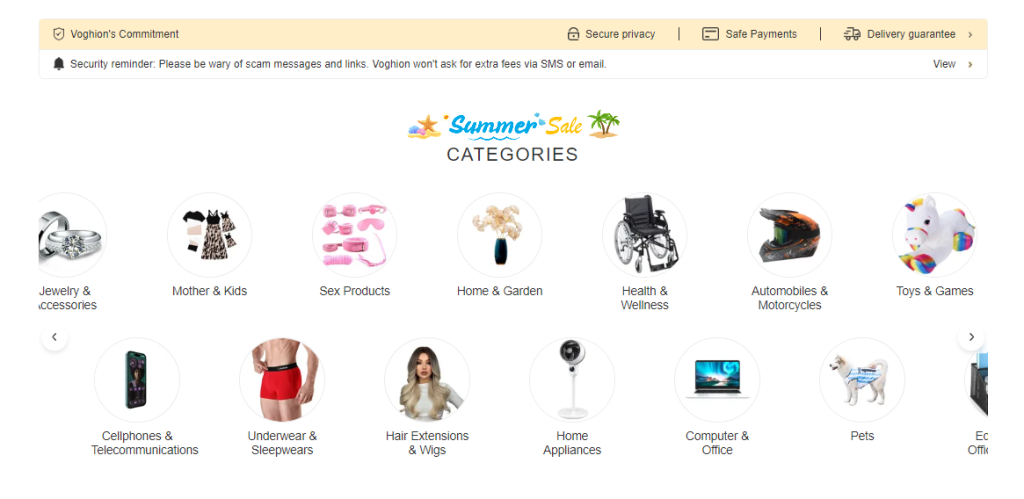Show previous categories with left arrow
Viewport: 1024px width, 499px height.
[54, 337]
